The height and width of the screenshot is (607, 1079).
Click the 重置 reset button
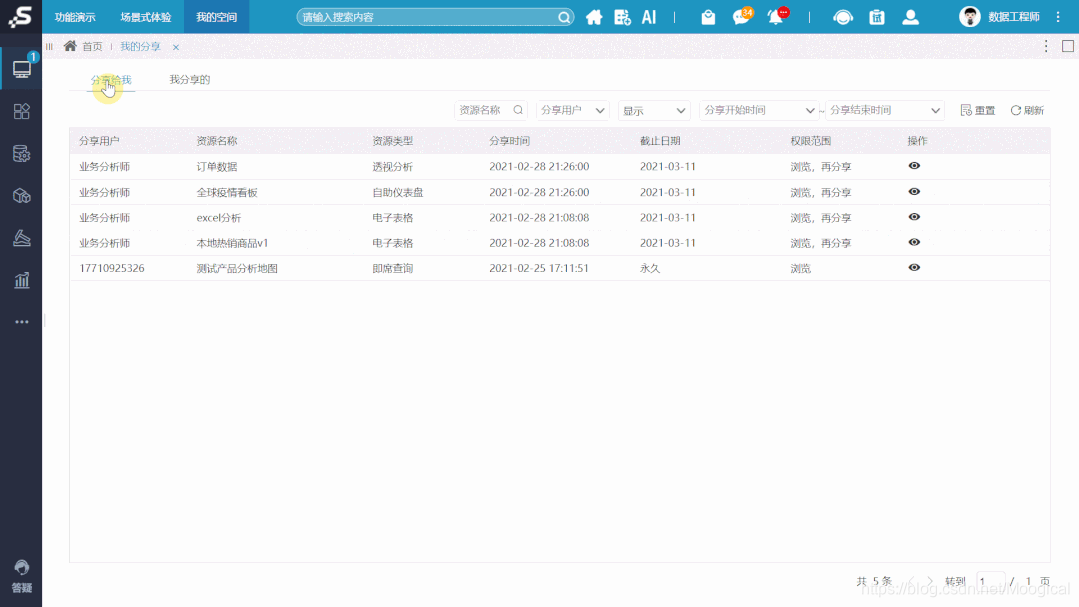click(x=978, y=110)
